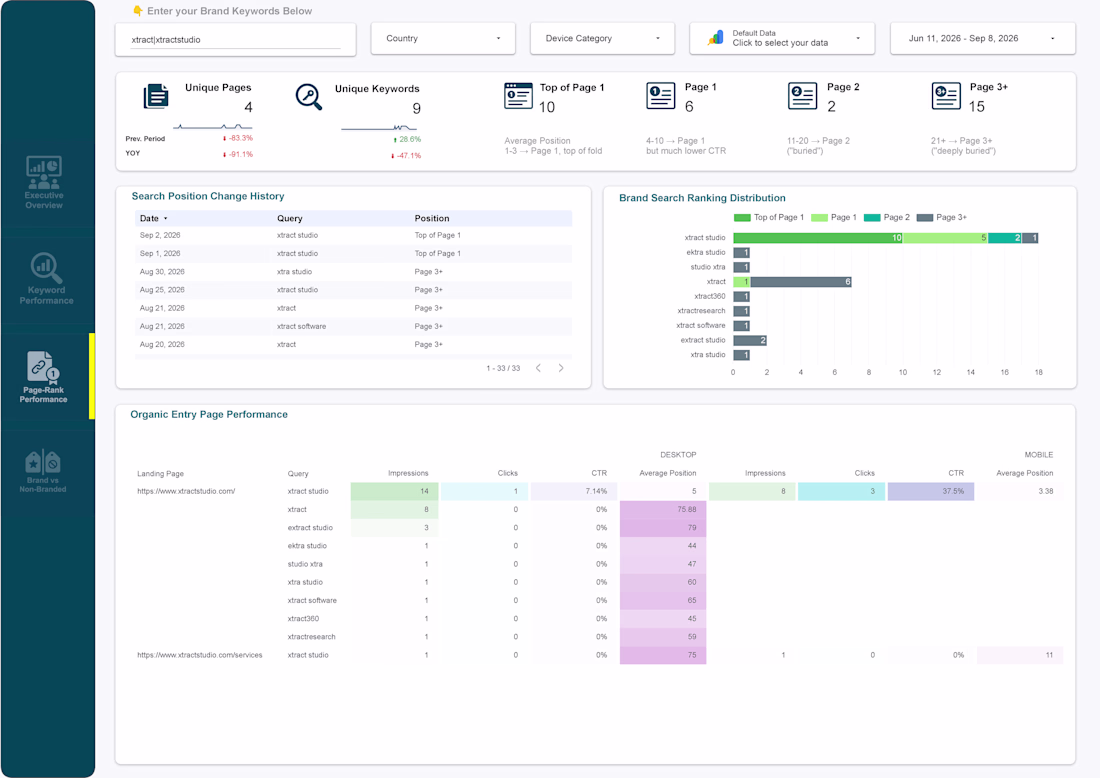The width and height of the screenshot is (1100, 778).
Task: Open the https://www.xtractstudio.com/ landing page link
Action: click(186, 491)
